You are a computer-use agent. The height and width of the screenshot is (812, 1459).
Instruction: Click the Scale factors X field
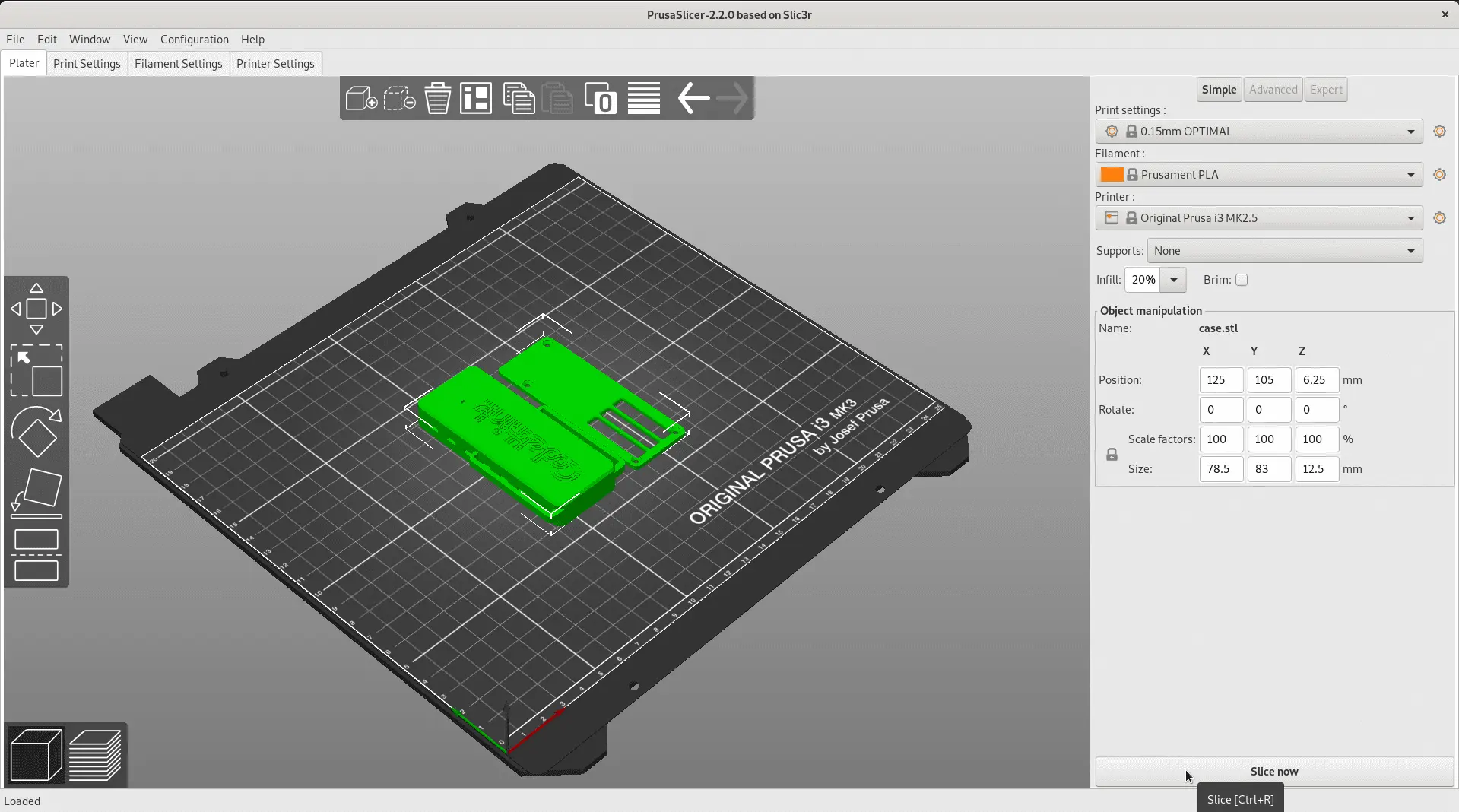click(x=1221, y=439)
